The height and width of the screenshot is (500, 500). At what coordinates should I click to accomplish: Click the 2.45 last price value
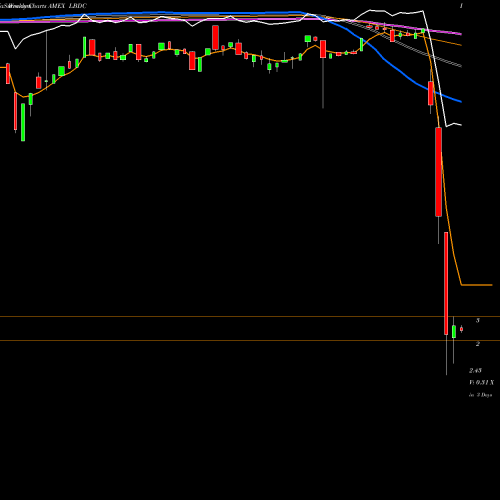point(475,370)
